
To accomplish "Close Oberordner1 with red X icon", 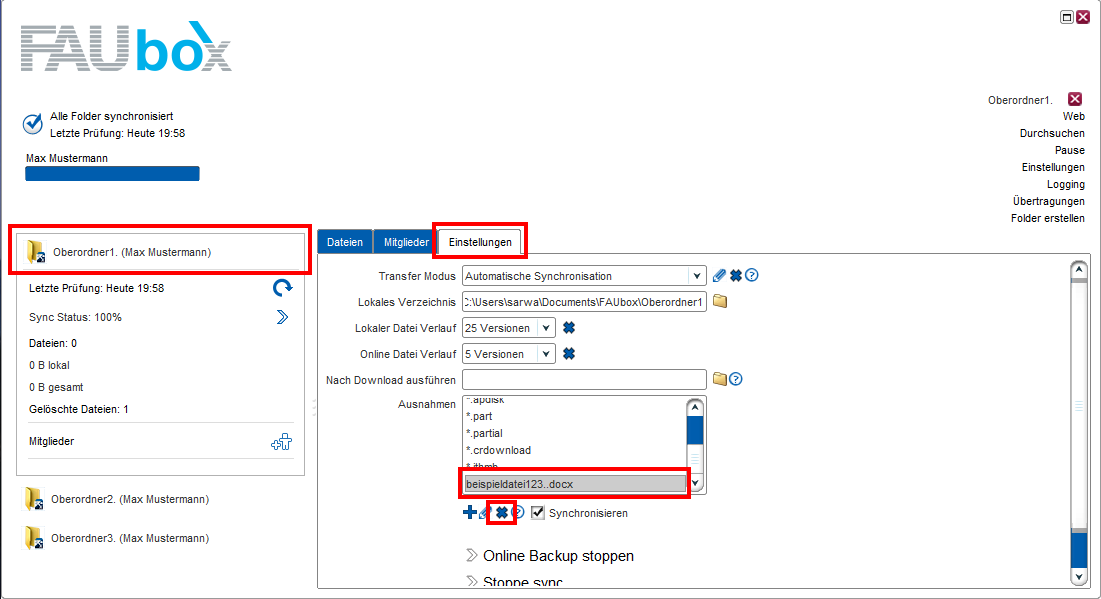I will tap(1075, 99).
